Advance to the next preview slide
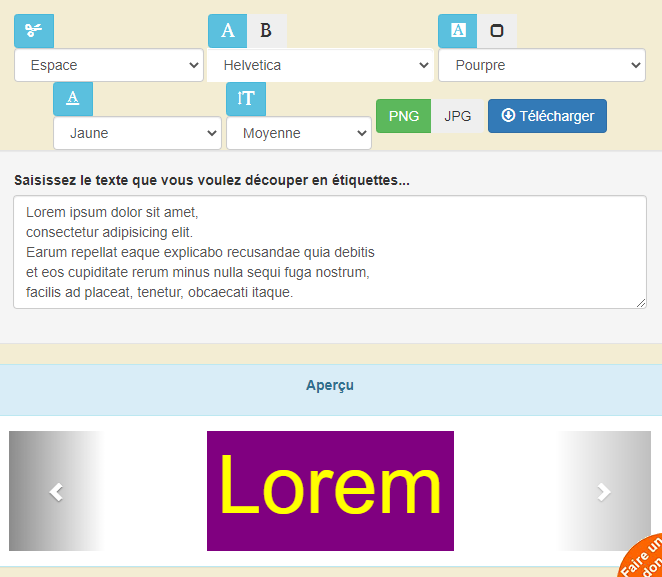Screen dimensions: 662x577 [604, 491]
